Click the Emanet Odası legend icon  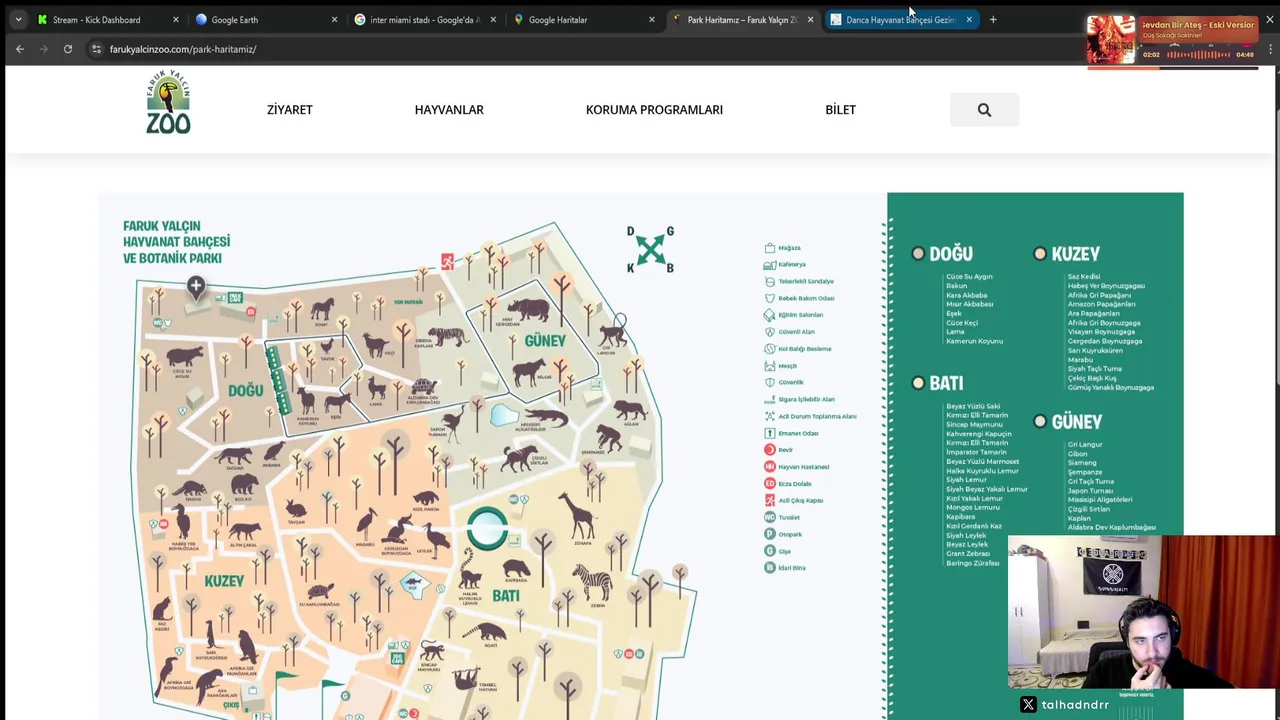pos(770,433)
